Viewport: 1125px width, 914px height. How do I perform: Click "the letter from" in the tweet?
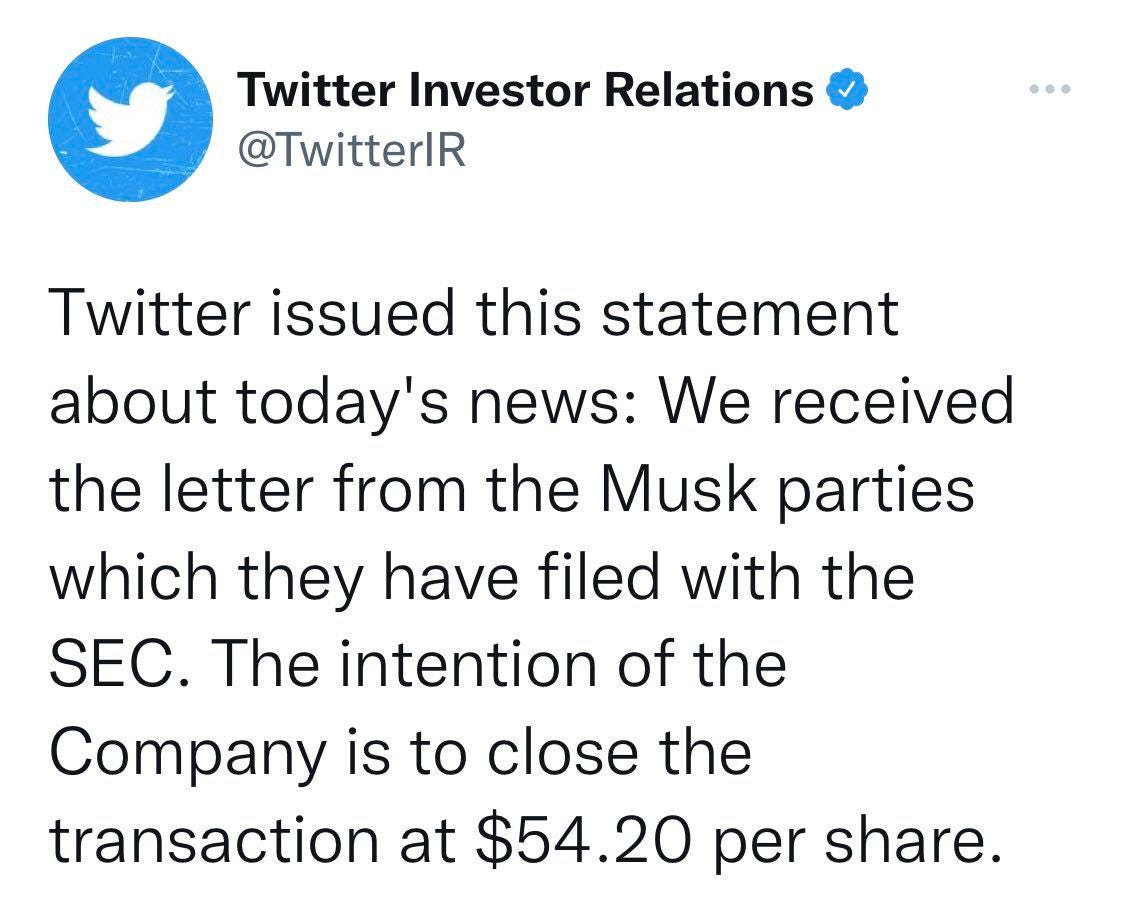(258, 490)
